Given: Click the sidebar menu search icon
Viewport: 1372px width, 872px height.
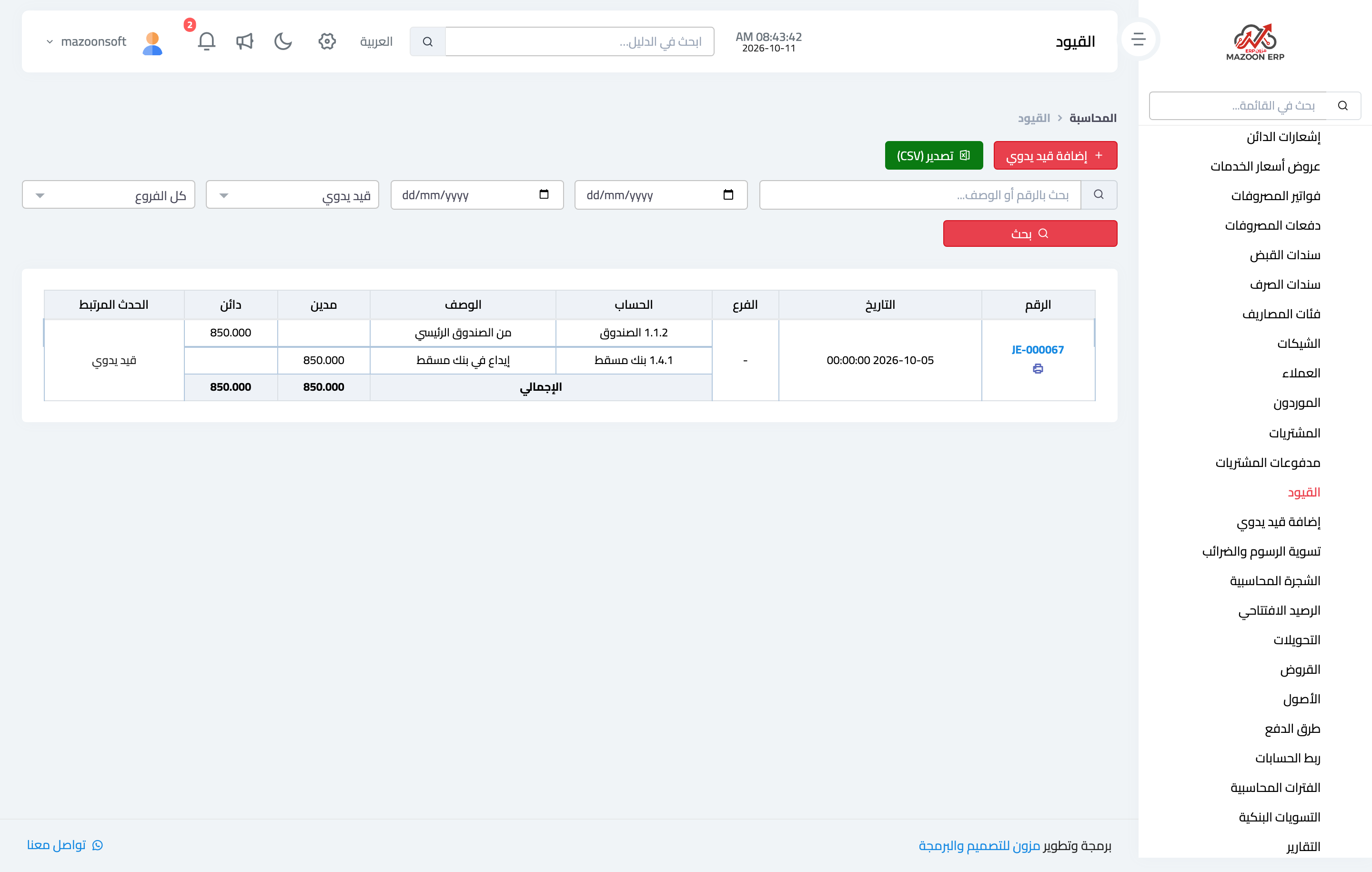Looking at the screenshot, I should pos(1343,105).
